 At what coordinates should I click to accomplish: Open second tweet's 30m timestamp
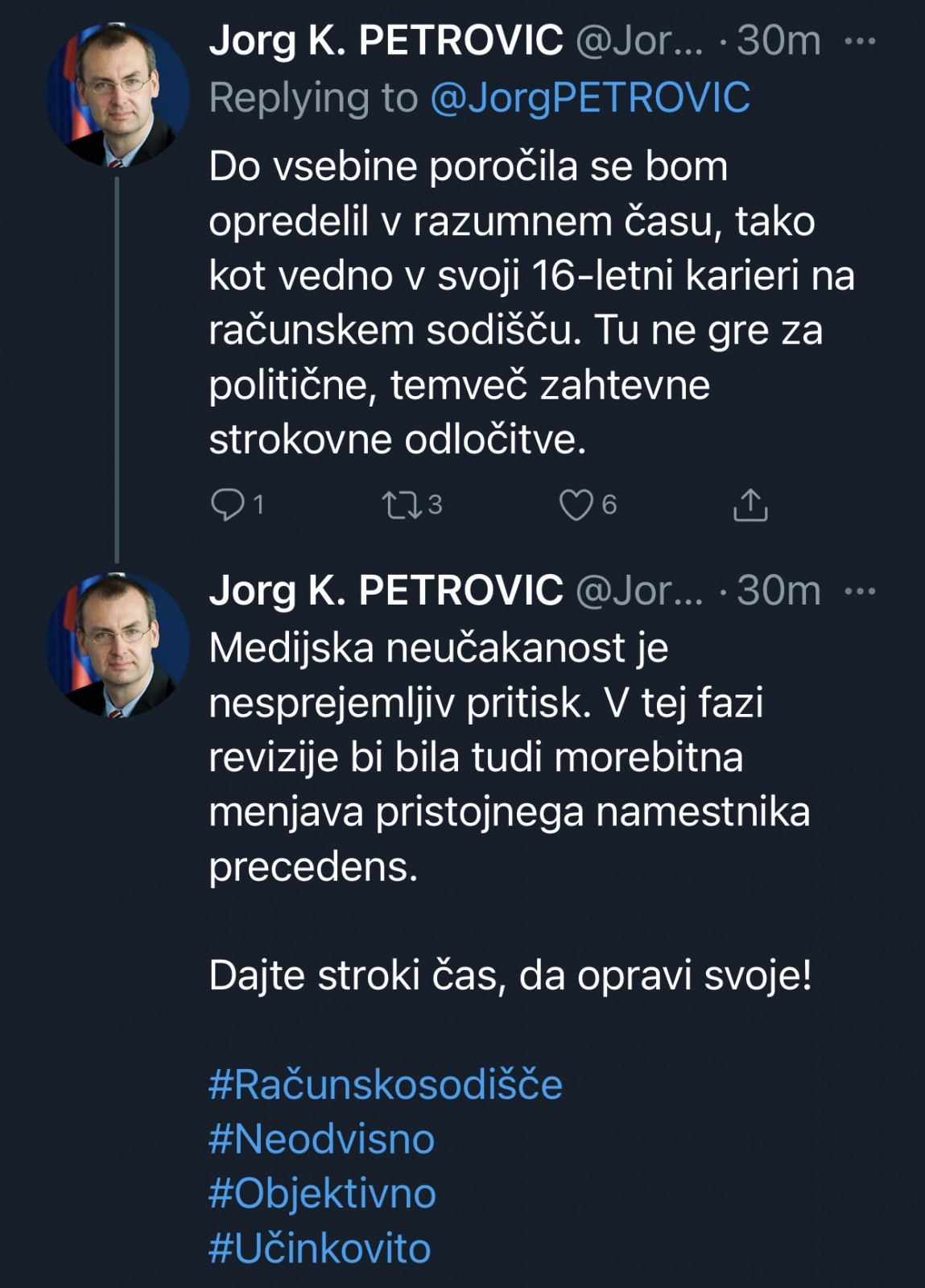pos(778,591)
